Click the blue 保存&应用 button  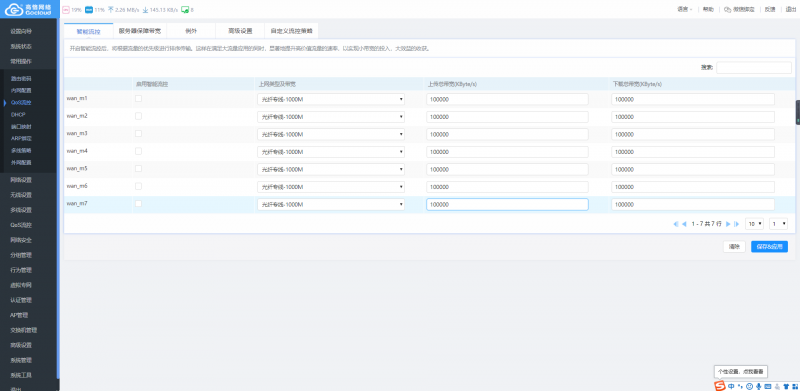pyautogui.click(x=769, y=247)
